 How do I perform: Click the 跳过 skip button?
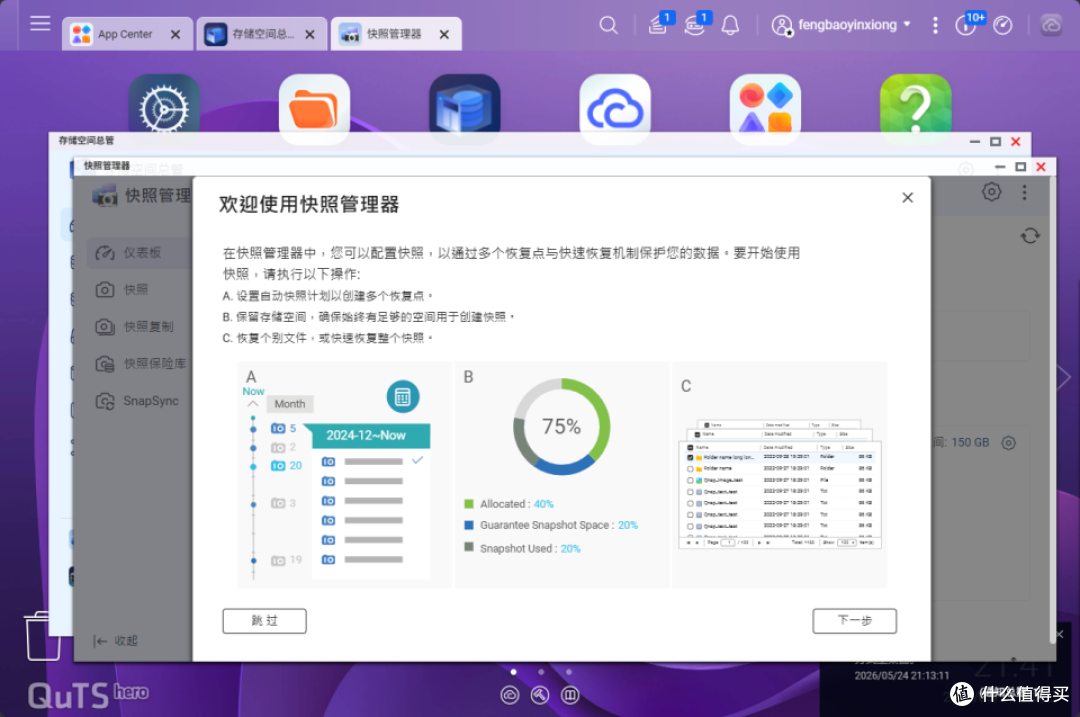264,621
